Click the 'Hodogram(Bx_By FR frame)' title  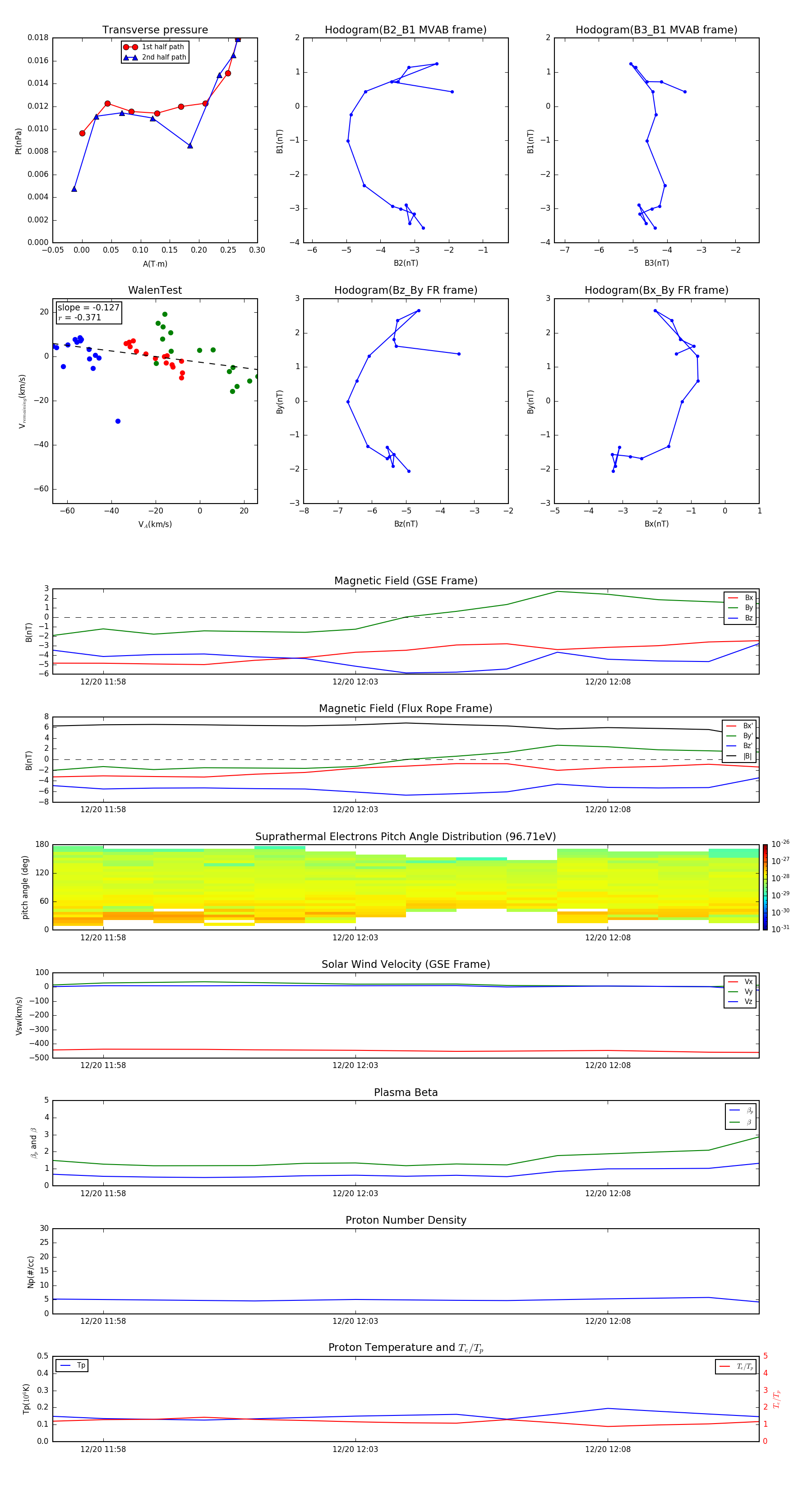pos(656,290)
